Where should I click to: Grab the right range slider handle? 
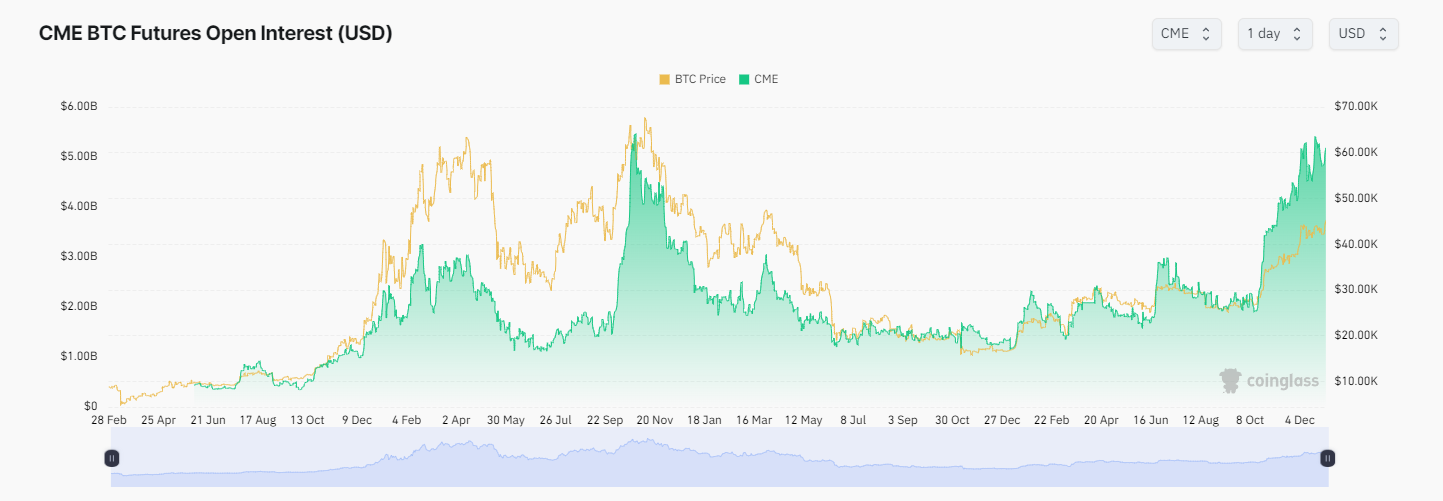[x=1328, y=458]
